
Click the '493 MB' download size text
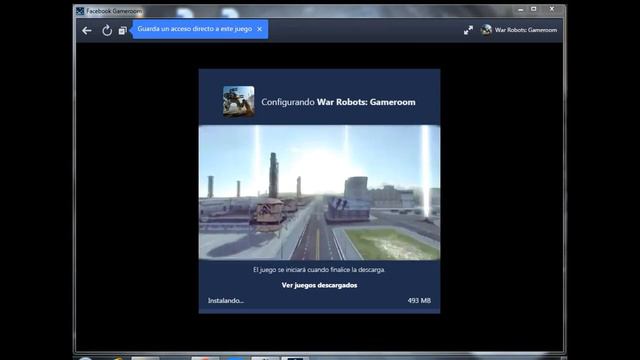419,301
